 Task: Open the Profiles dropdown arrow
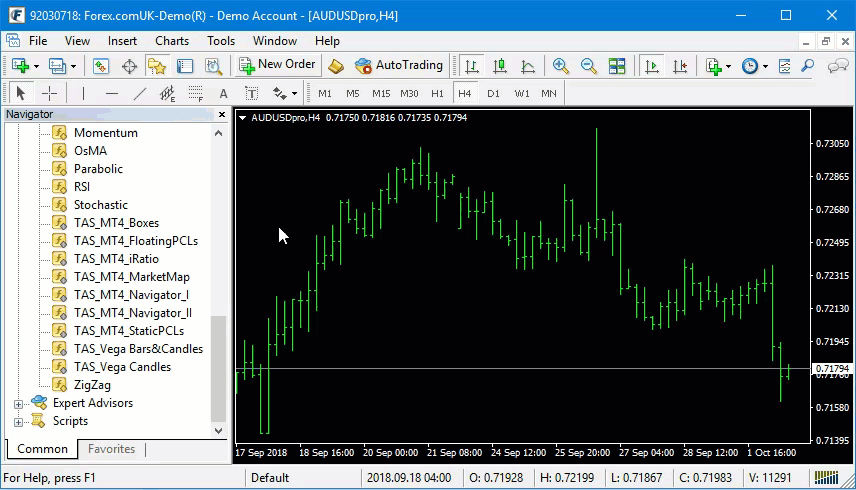click(73, 67)
